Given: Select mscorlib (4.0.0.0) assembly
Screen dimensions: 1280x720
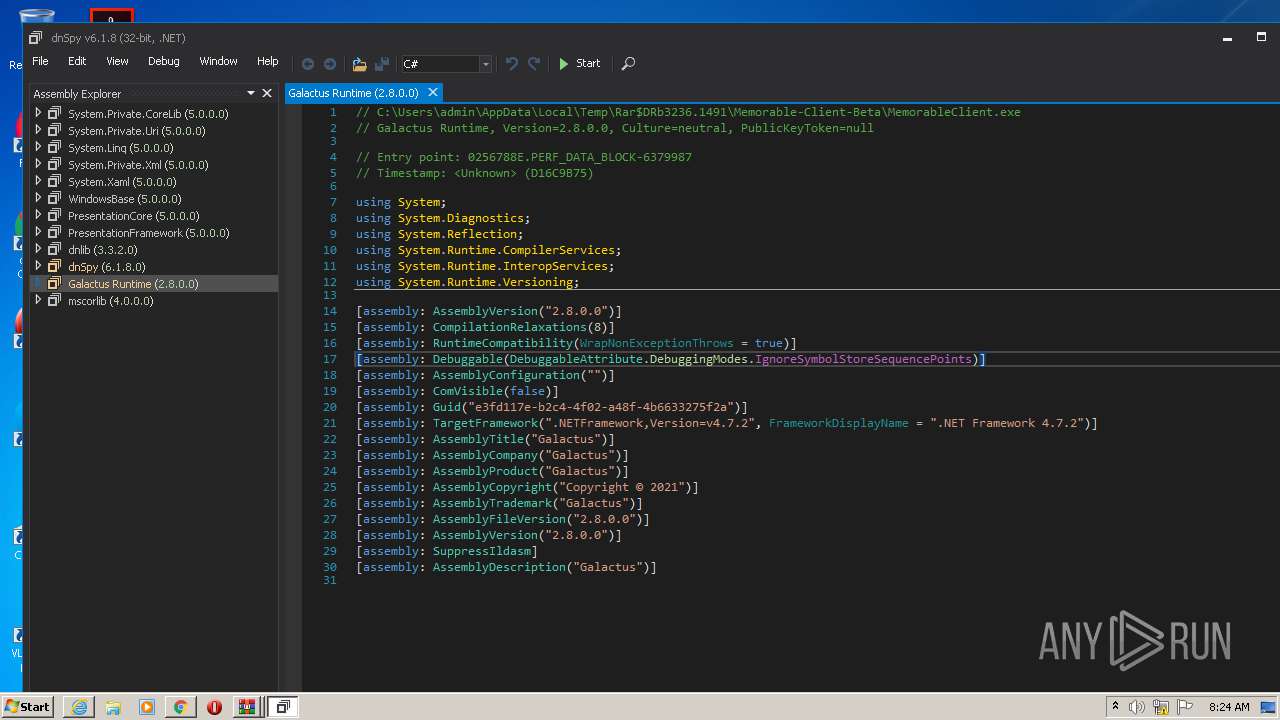Looking at the screenshot, I should 111,301.
